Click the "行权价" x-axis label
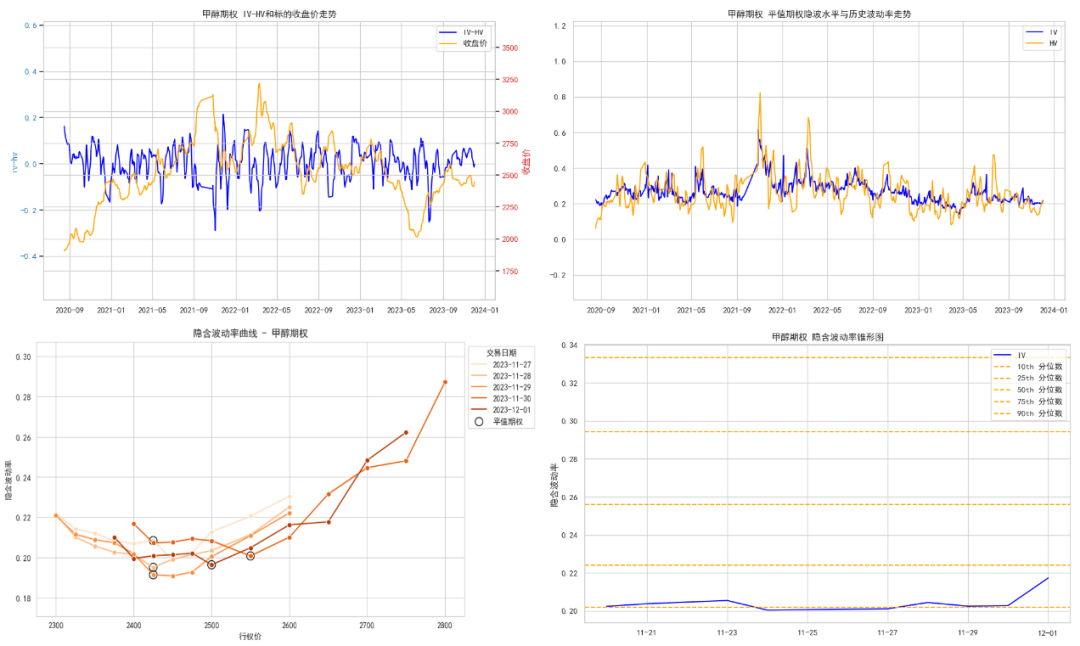This screenshot has width=1080, height=646. [250, 636]
